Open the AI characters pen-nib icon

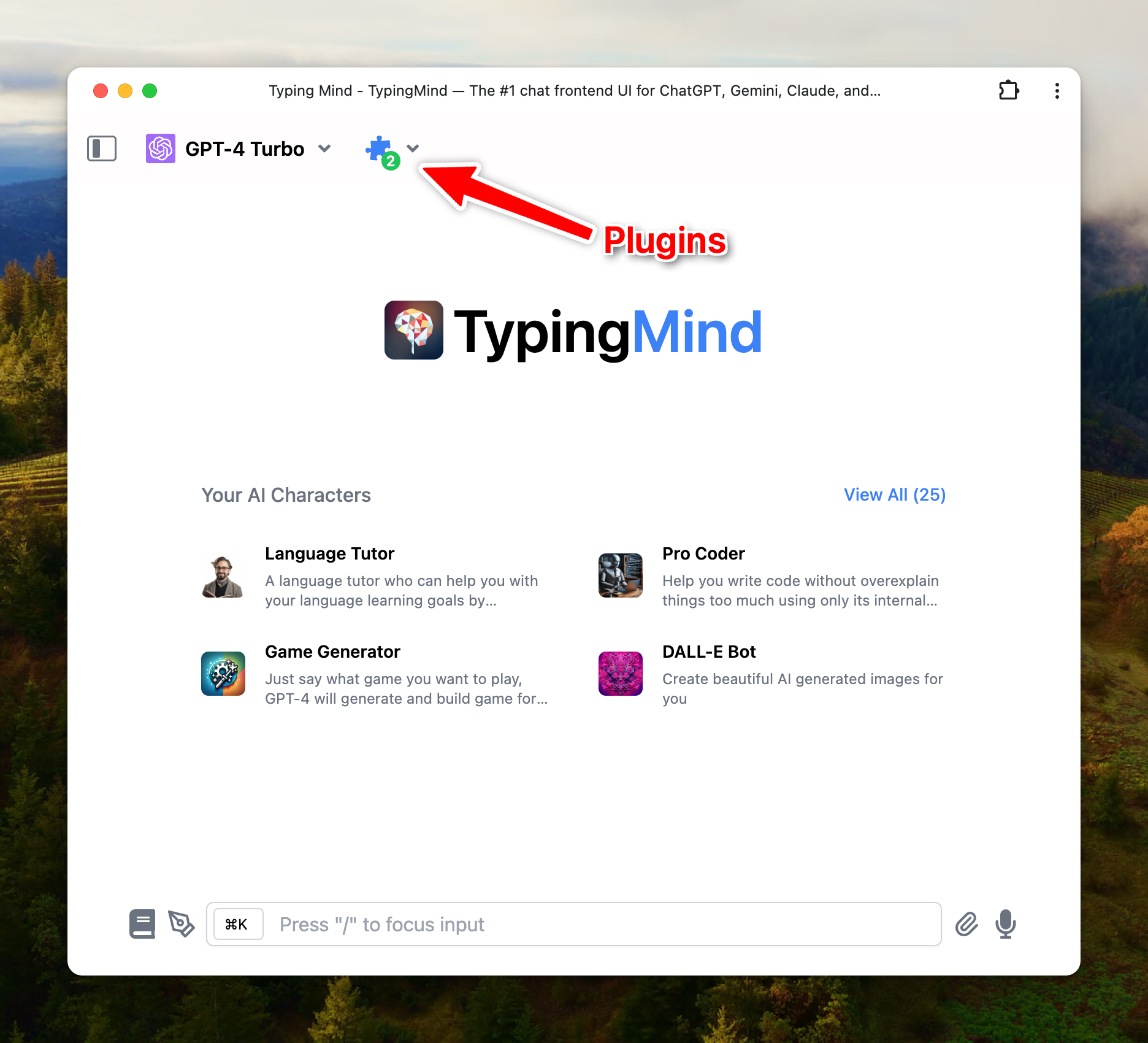[182, 924]
